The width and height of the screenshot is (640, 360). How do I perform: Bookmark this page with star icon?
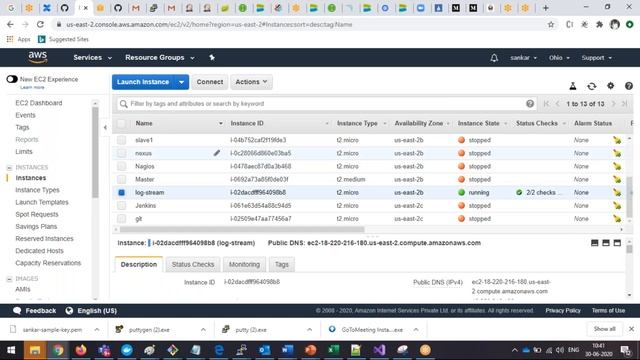[551, 24]
